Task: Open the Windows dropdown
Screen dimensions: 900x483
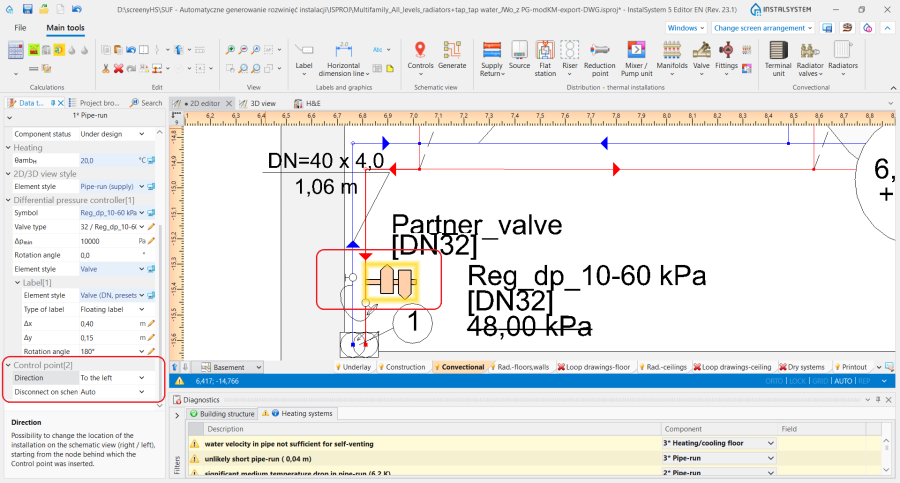Action: click(x=686, y=28)
